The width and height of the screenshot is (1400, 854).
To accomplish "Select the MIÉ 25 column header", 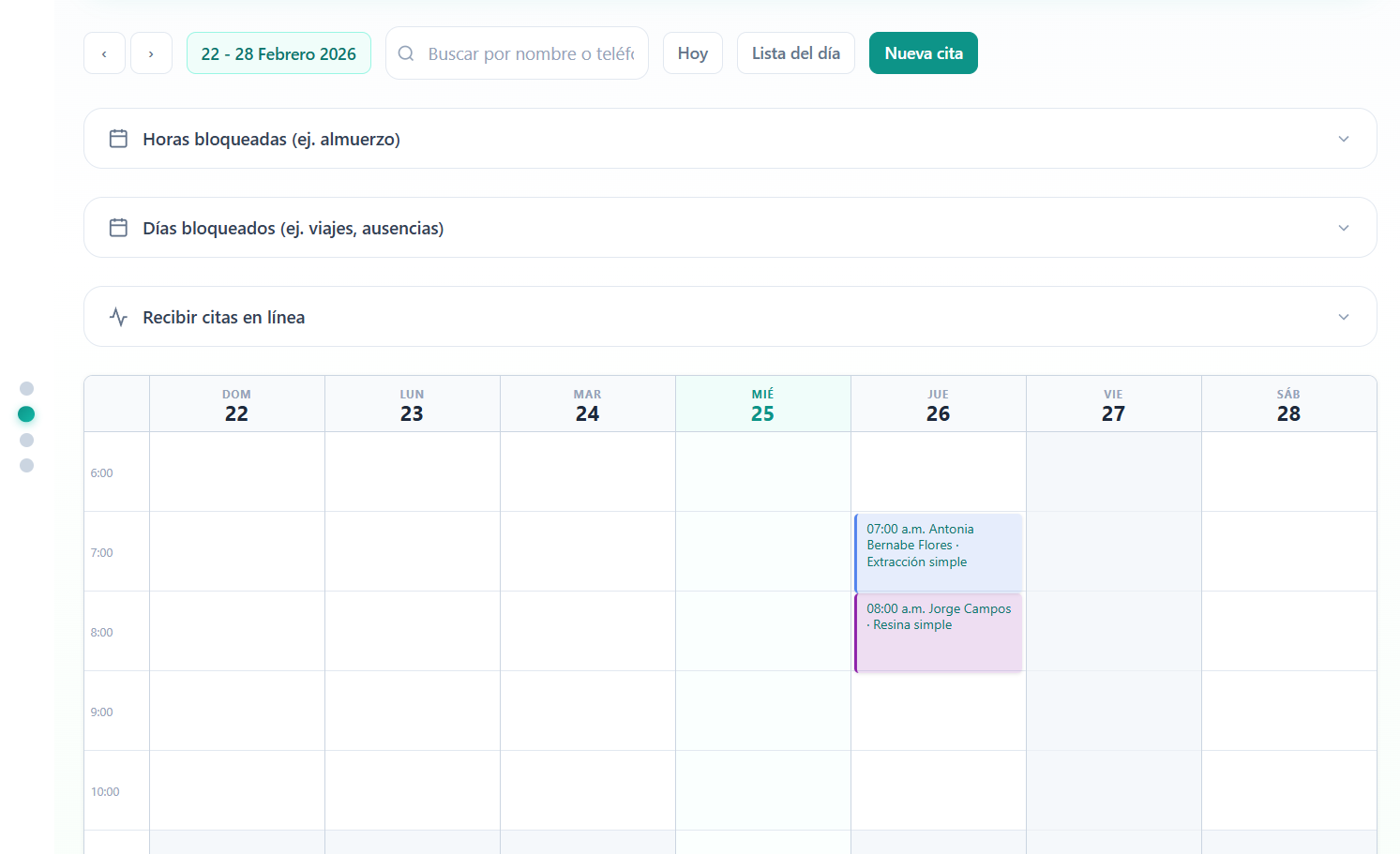I will pos(762,403).
